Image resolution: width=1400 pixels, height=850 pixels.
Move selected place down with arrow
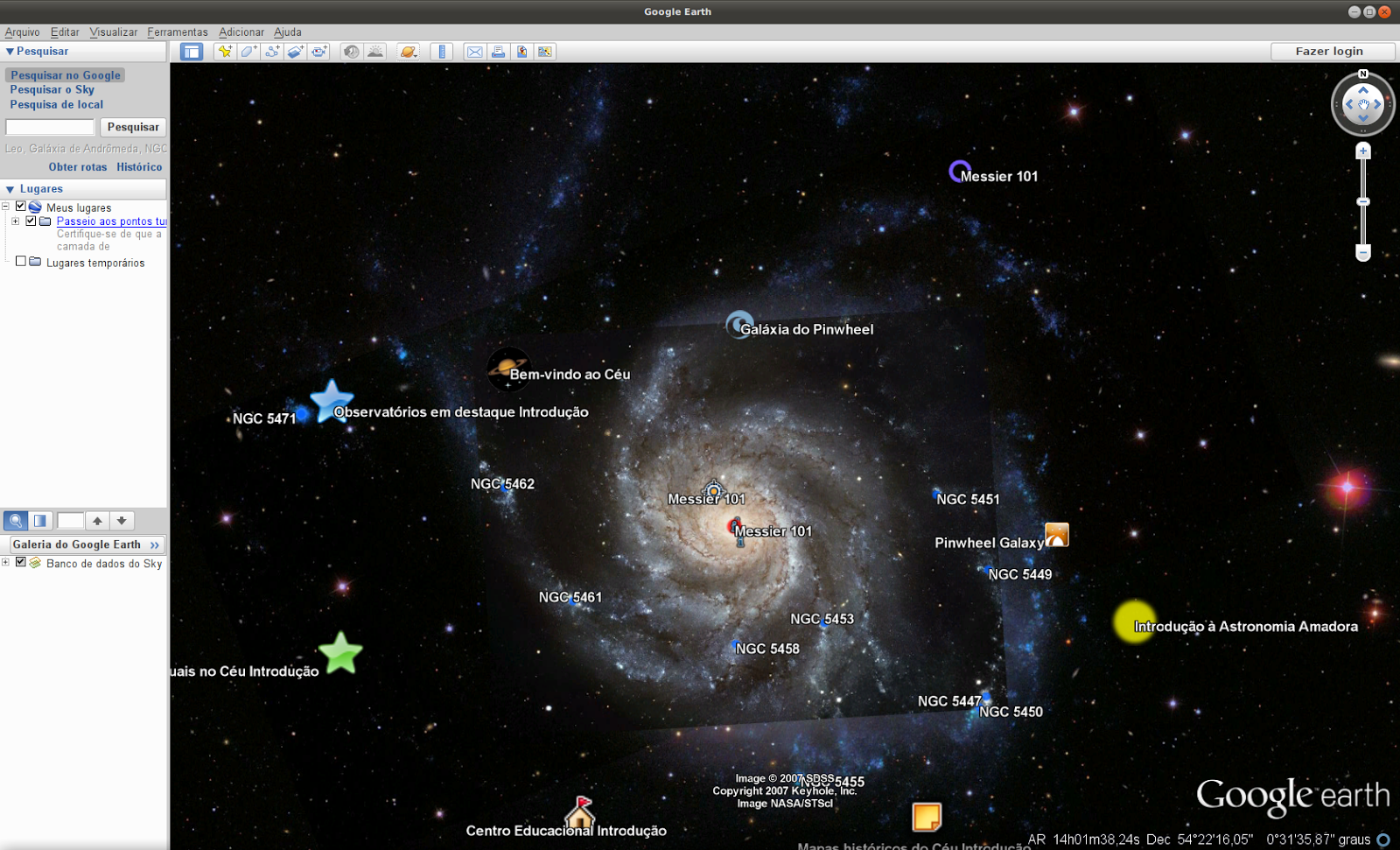(122, 521)
